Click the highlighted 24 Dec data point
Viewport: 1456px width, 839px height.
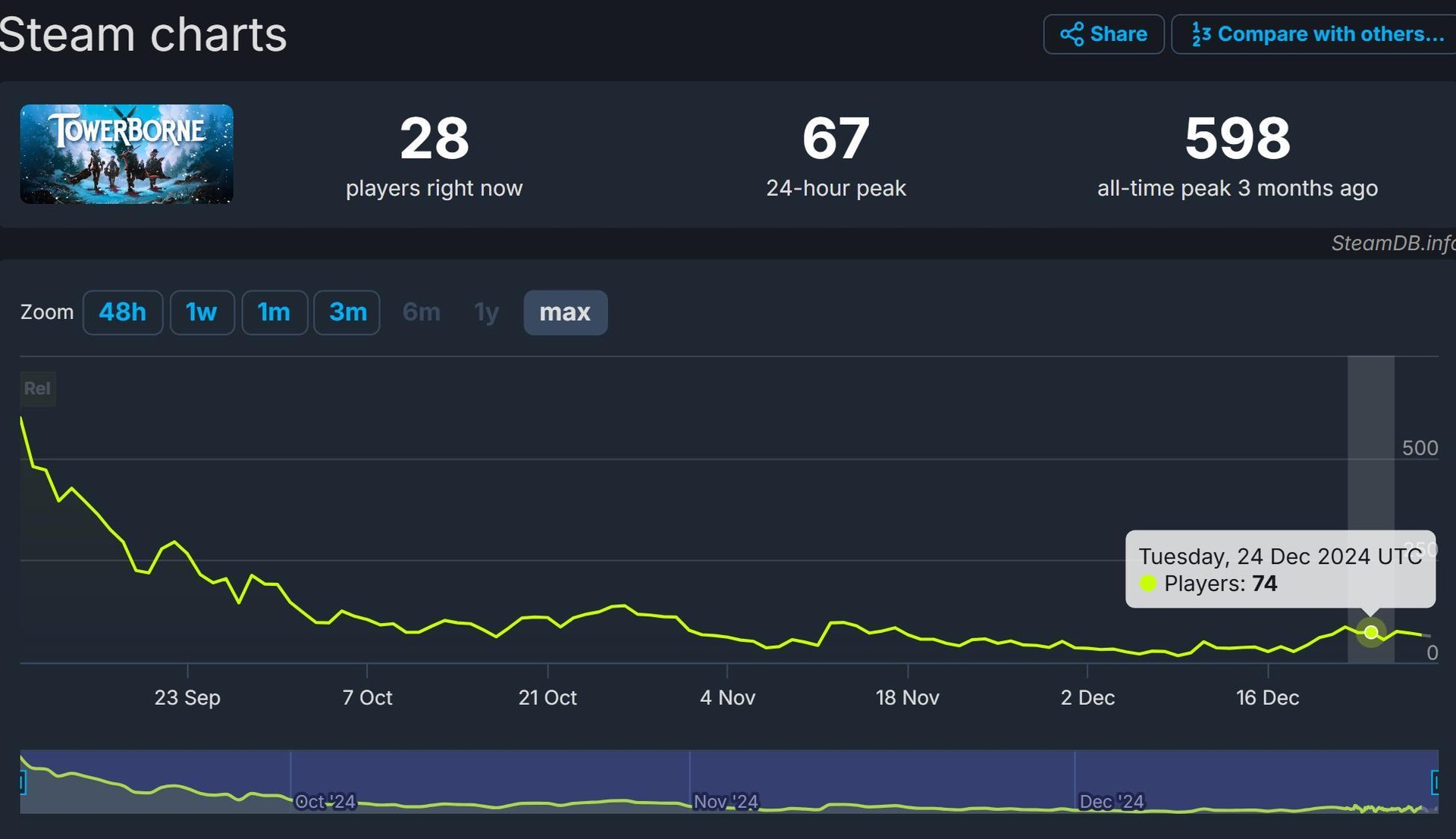(x=1371, y=632)
